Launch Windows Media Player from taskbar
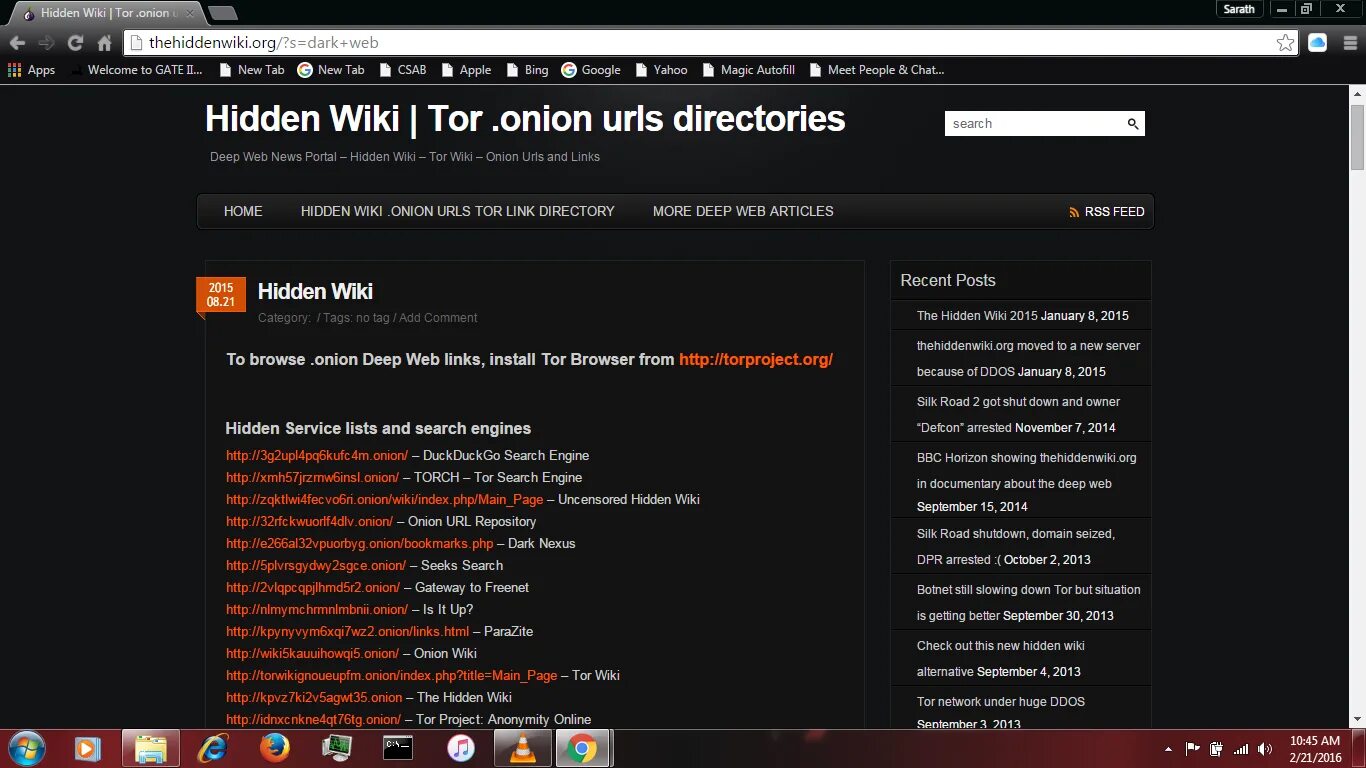Viewport: 1366px width, 768px height. click(x=87, y=748)
